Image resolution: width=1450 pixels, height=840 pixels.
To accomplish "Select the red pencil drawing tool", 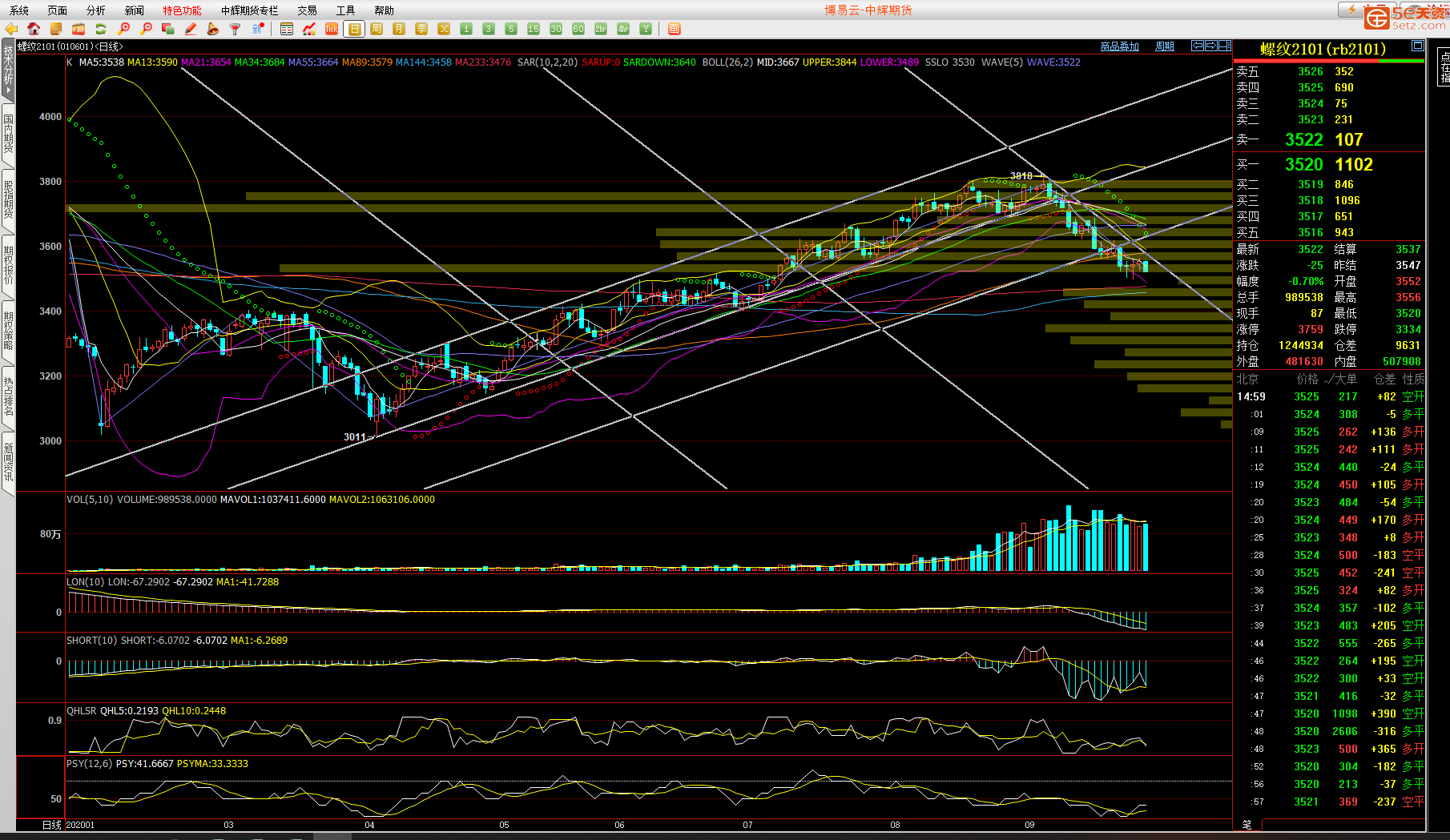I will 191,29.
